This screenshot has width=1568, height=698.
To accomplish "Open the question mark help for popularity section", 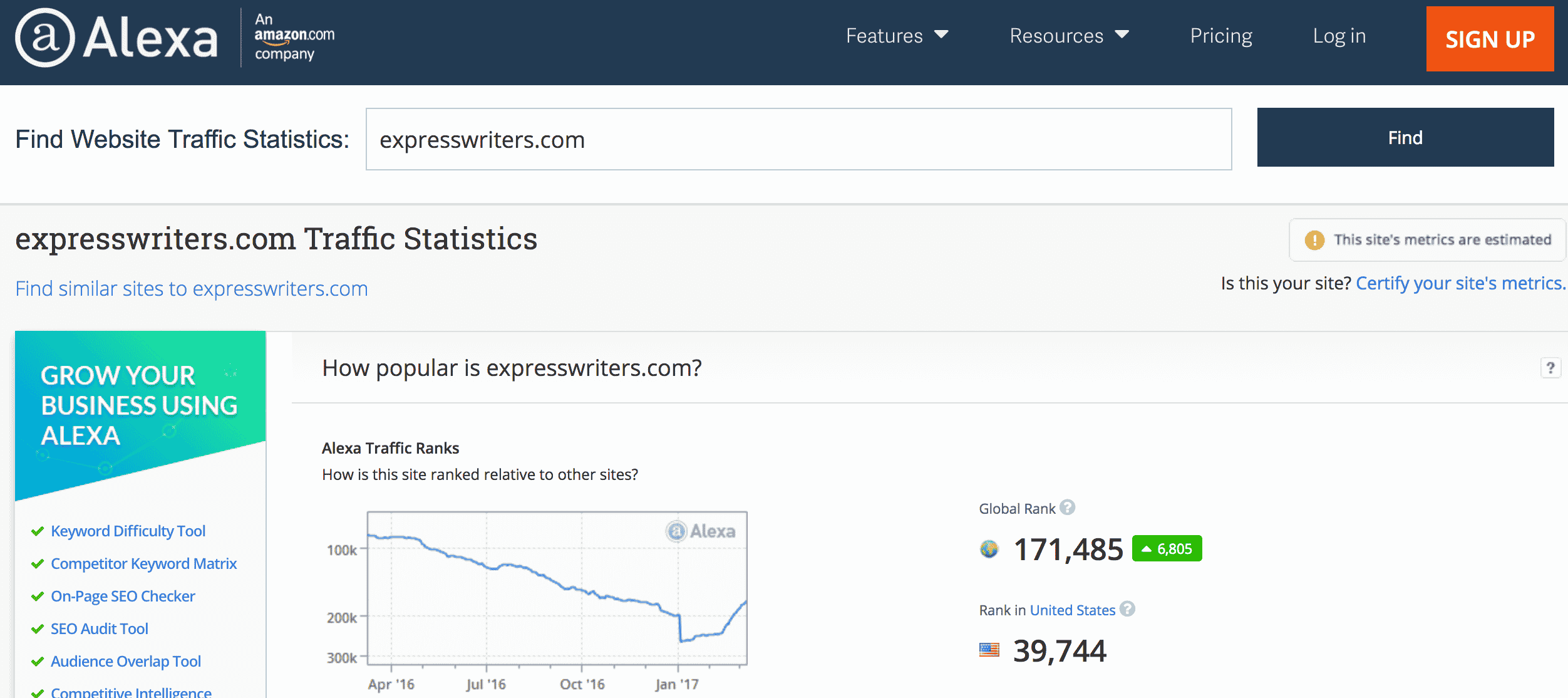I will coord(1550,368).
